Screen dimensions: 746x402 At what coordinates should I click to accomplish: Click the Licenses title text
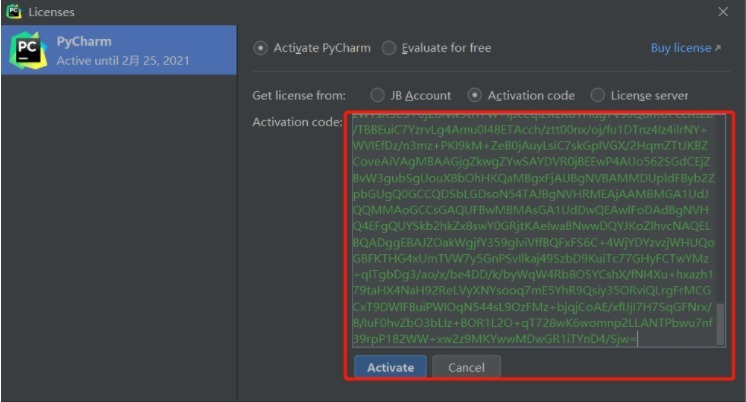coord(51,12)
